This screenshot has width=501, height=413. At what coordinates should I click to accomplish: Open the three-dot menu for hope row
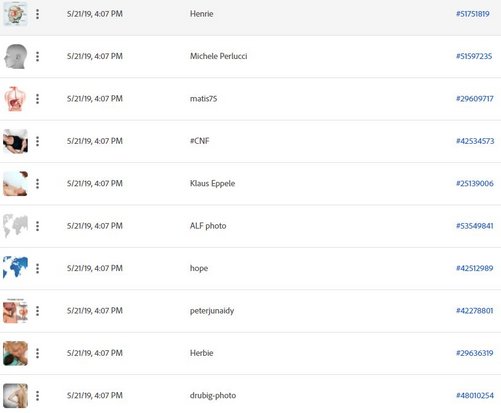tap(37, 268)
